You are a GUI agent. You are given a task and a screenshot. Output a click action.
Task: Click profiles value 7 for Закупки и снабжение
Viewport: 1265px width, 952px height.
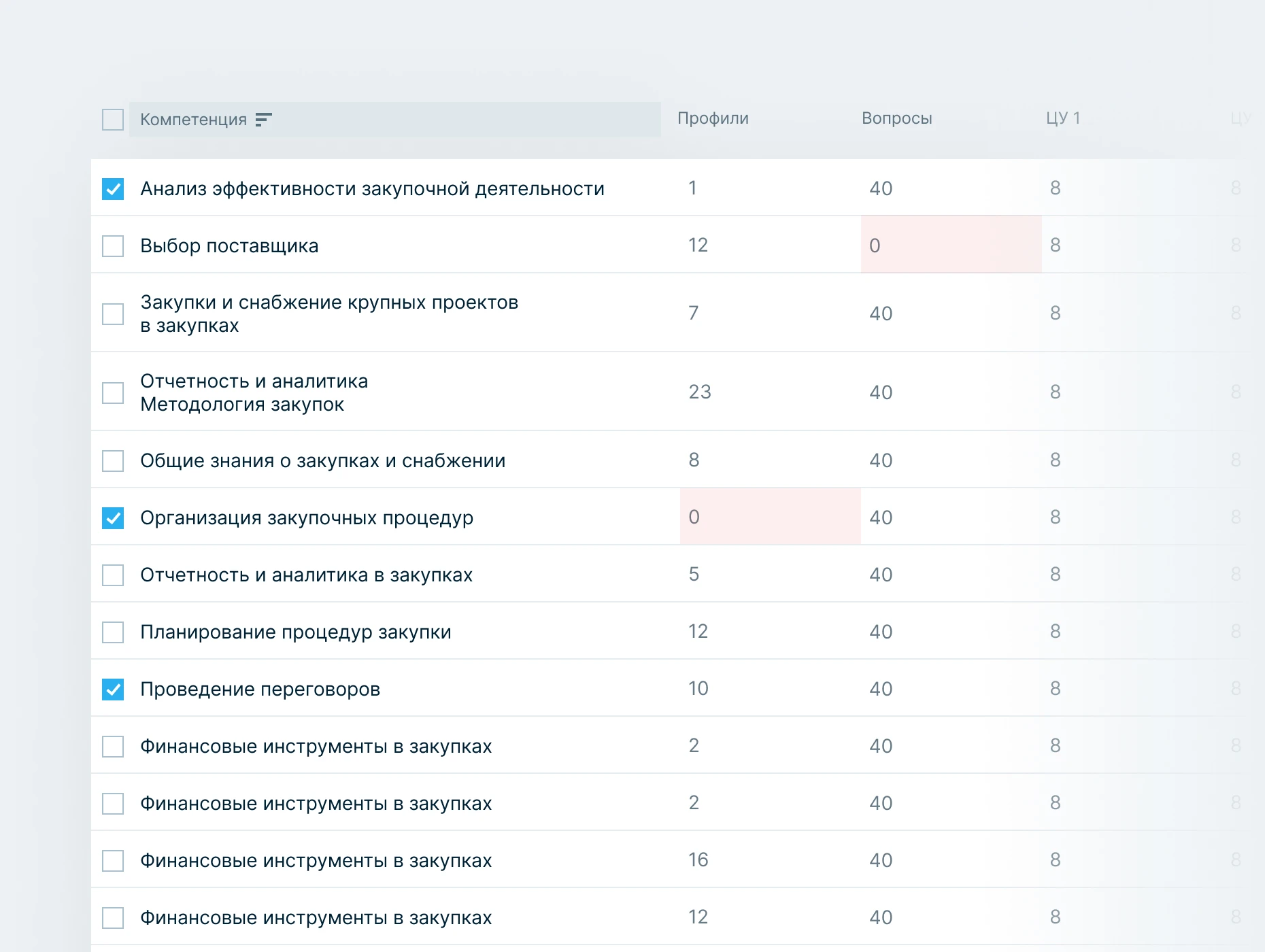[x=693, y=313]
